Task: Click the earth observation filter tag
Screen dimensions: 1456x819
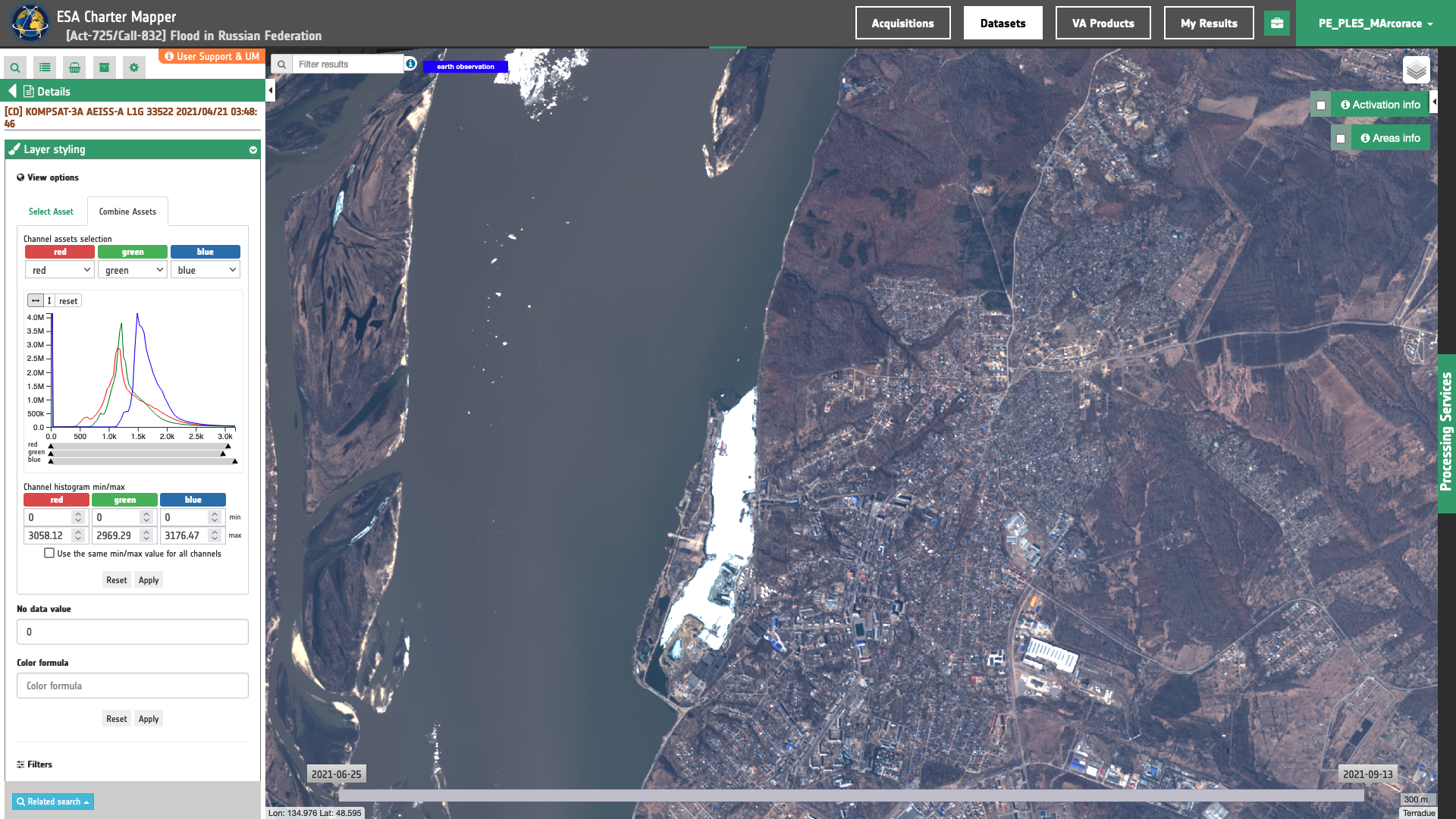Action: pos(466,67)
